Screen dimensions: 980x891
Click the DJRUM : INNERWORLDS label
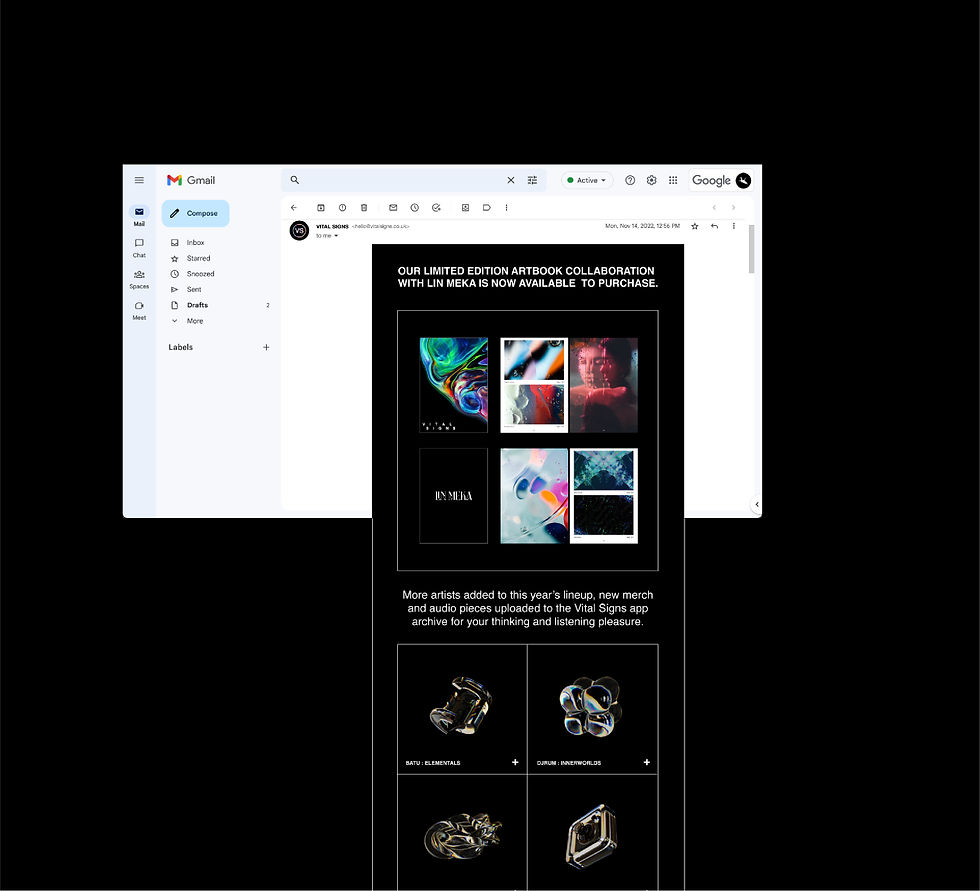click(569, 763)
